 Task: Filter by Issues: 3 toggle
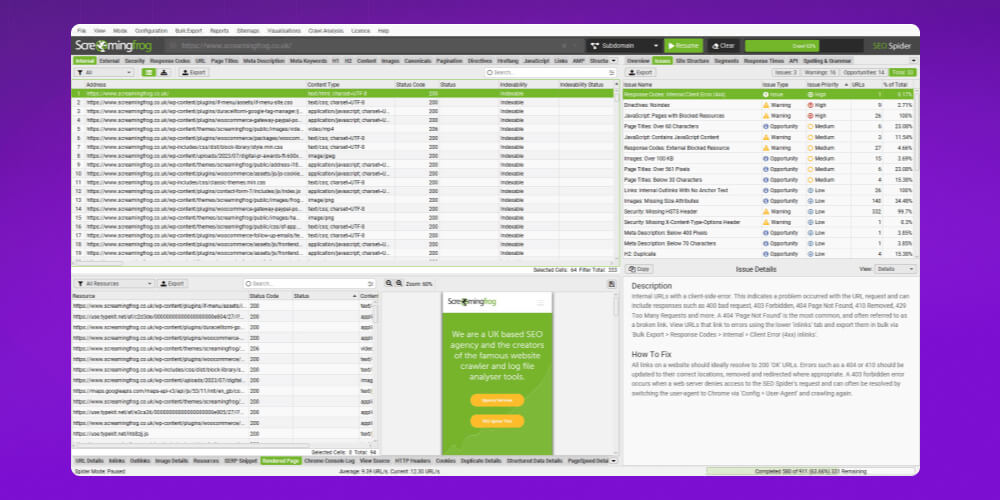pos(786,73)
